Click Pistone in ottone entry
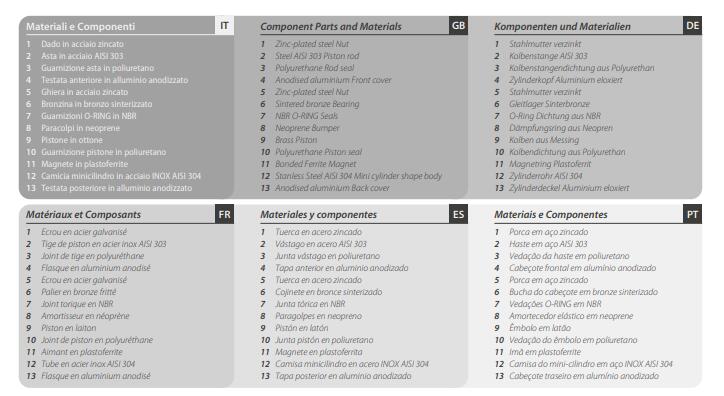This screenshot has width=724, height=396. 72,140
